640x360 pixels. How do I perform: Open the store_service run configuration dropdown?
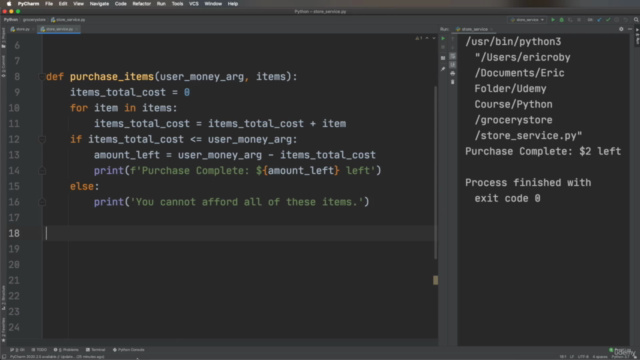[x=527, y=20]
